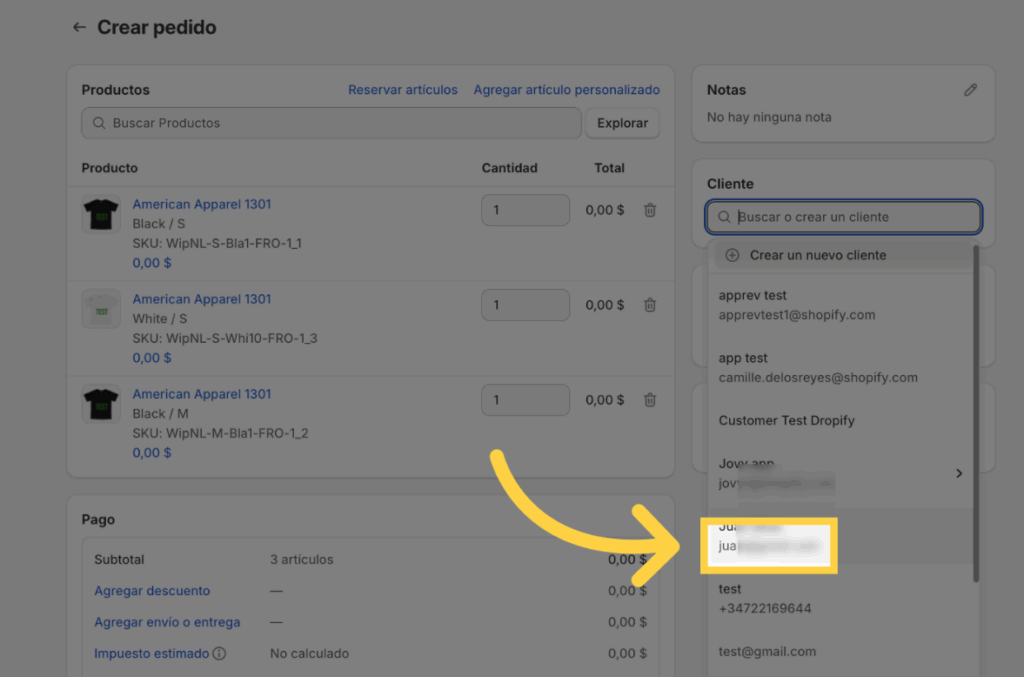The width and height of the screenshot is (1024, 677).
Task: Click the Explorar button
Action: point(622,123)
